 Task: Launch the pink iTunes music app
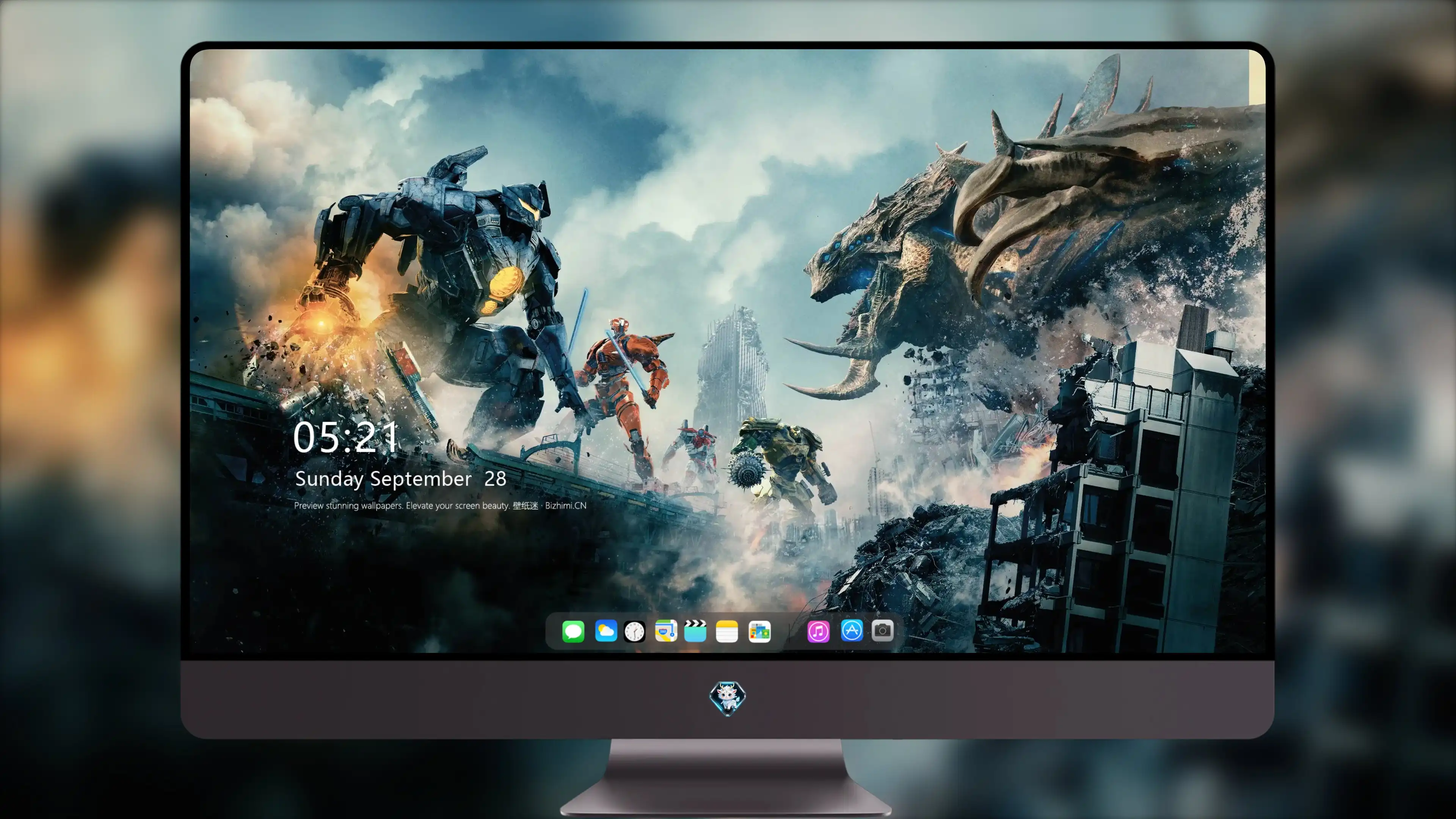pyautogui.click(x=819, y=631)
